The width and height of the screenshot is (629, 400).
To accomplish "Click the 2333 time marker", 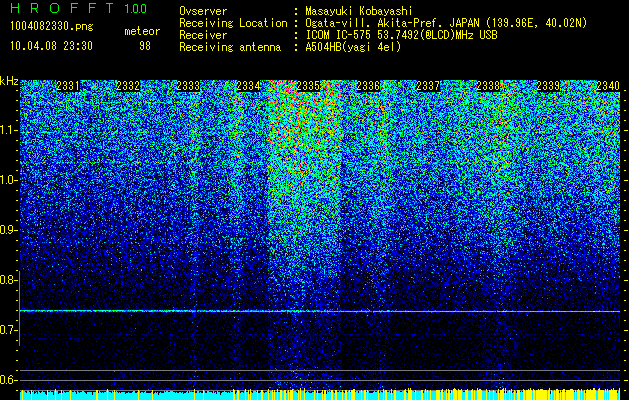I will click(x=188, y=86).
